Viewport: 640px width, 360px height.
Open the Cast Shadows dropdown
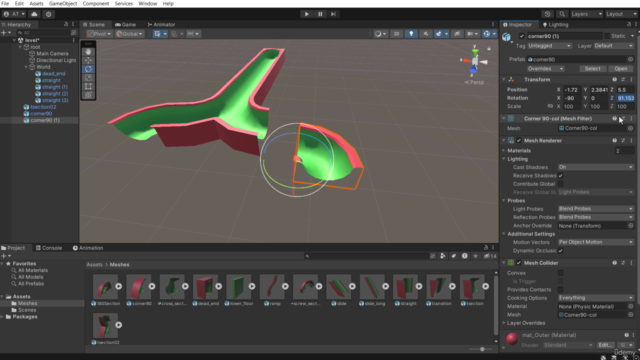(x=596, y=167)
